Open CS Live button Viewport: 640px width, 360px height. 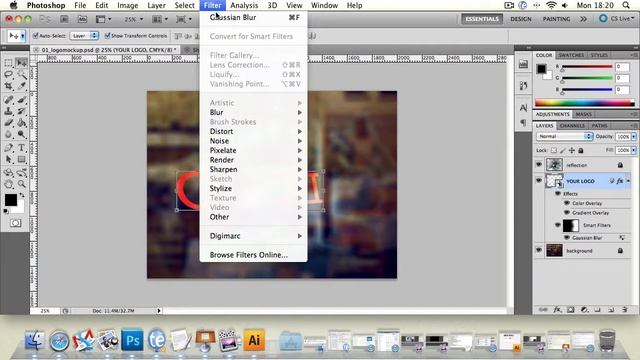tap(616, 19)
